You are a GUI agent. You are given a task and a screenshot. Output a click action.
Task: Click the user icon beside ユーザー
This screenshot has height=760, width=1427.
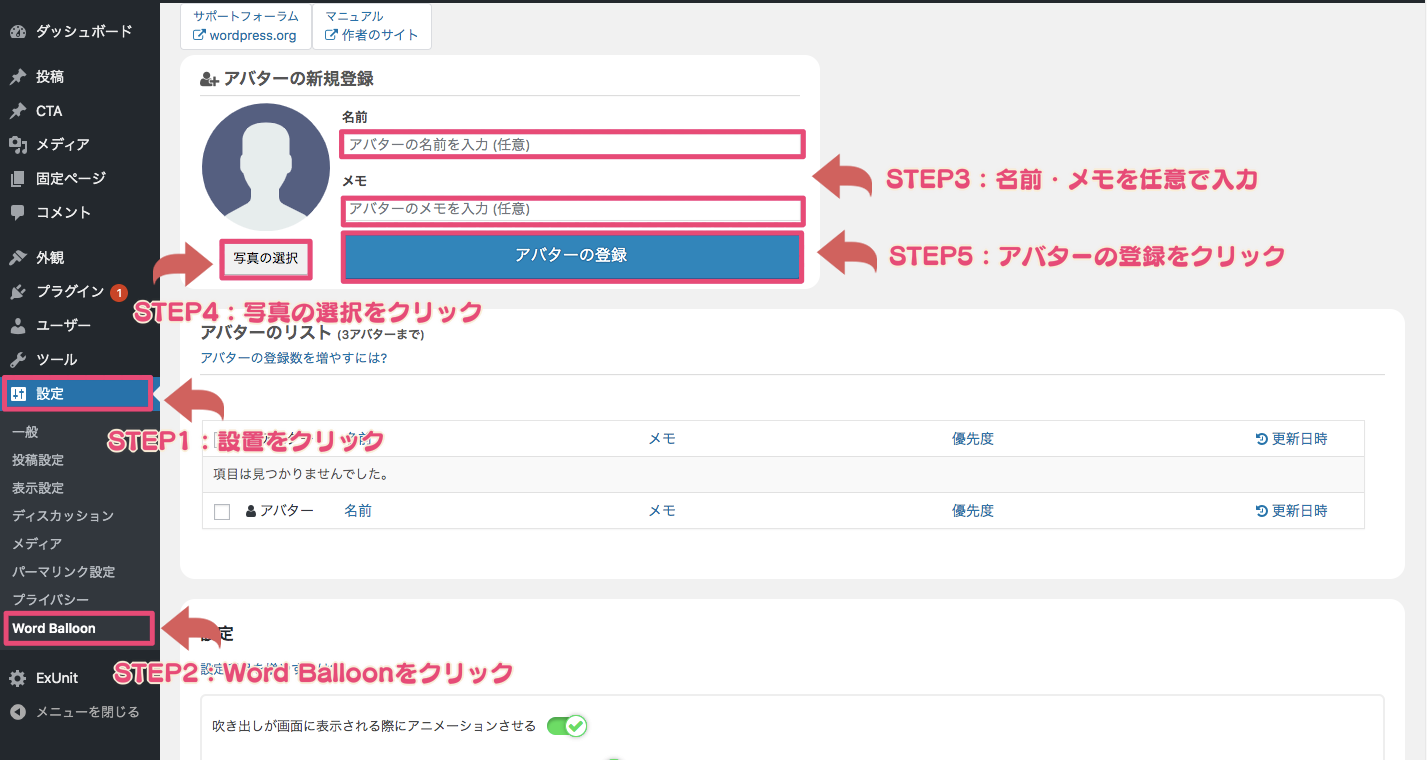pos(17,326)
